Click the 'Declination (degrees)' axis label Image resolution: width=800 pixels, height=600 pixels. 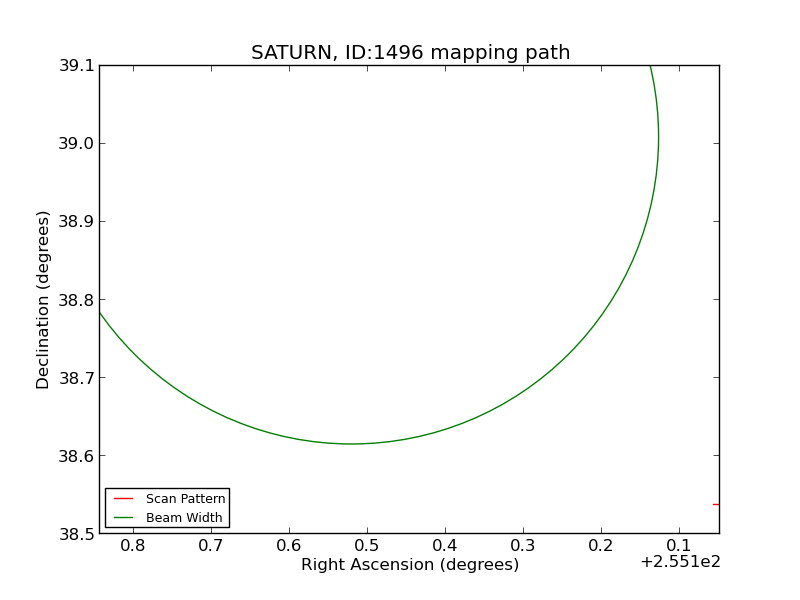pyautogui.click(x=43, y=300)
